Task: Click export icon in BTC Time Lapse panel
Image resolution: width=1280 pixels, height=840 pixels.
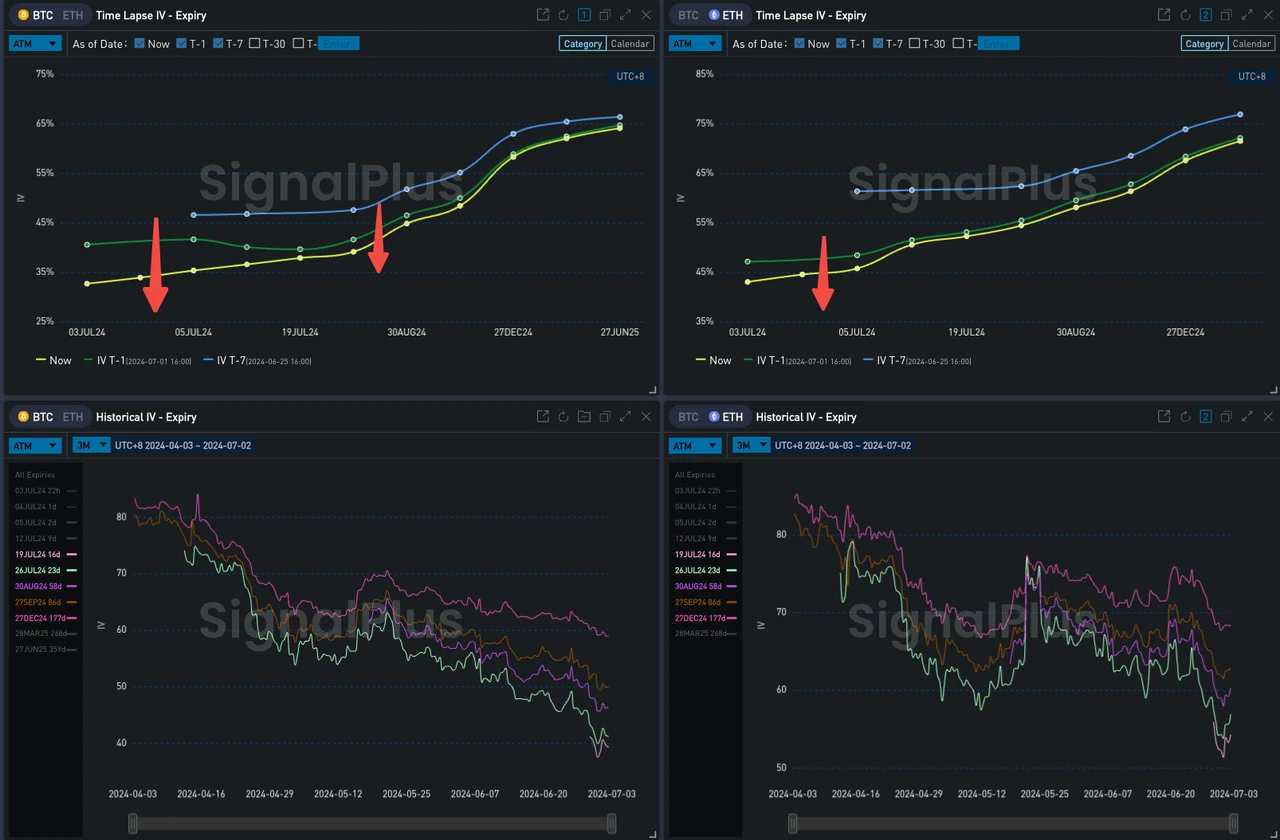Action: [x=543, y=15]
